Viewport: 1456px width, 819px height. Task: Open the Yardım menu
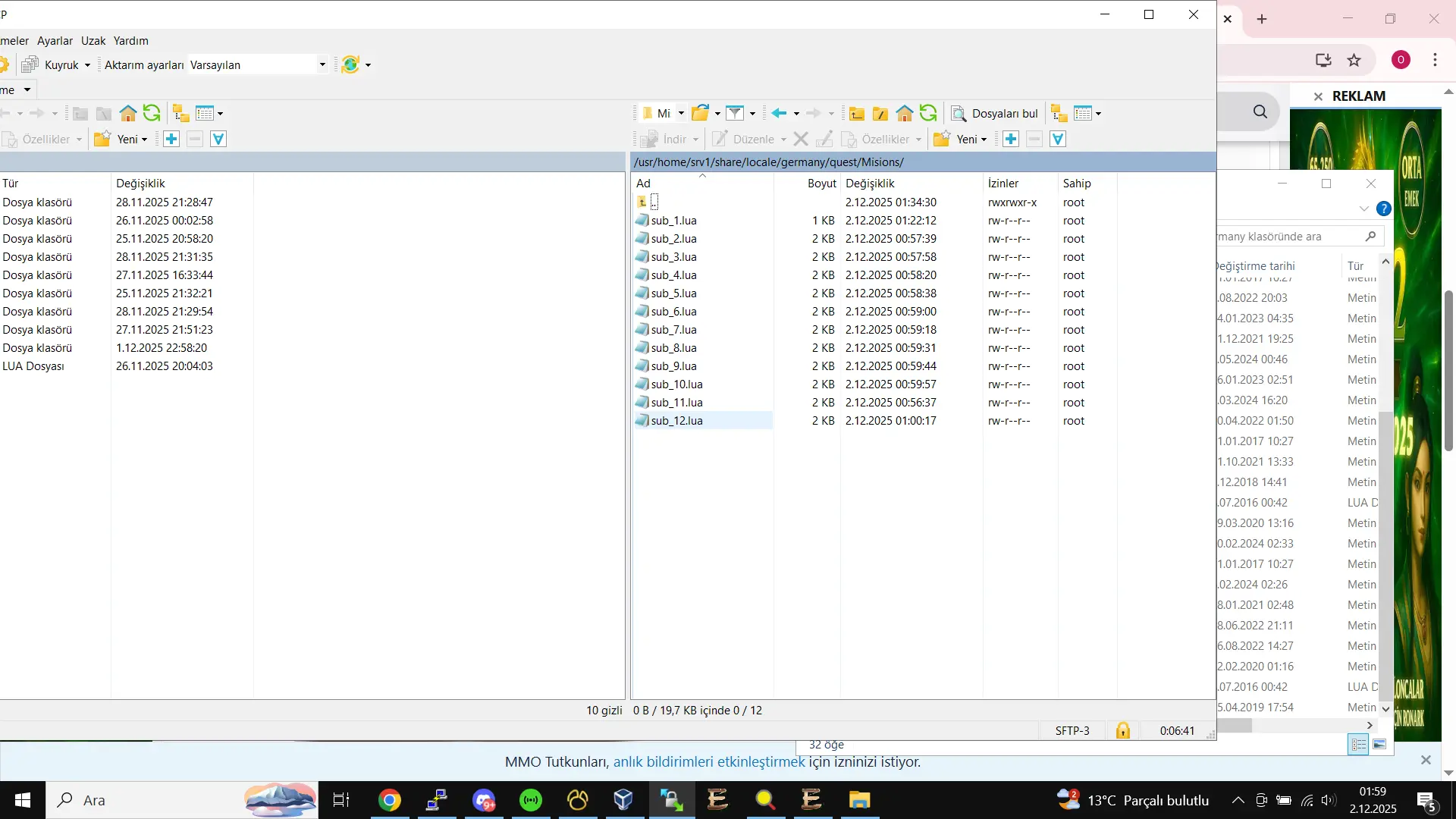pyautogui.click(x=130, y=41)
